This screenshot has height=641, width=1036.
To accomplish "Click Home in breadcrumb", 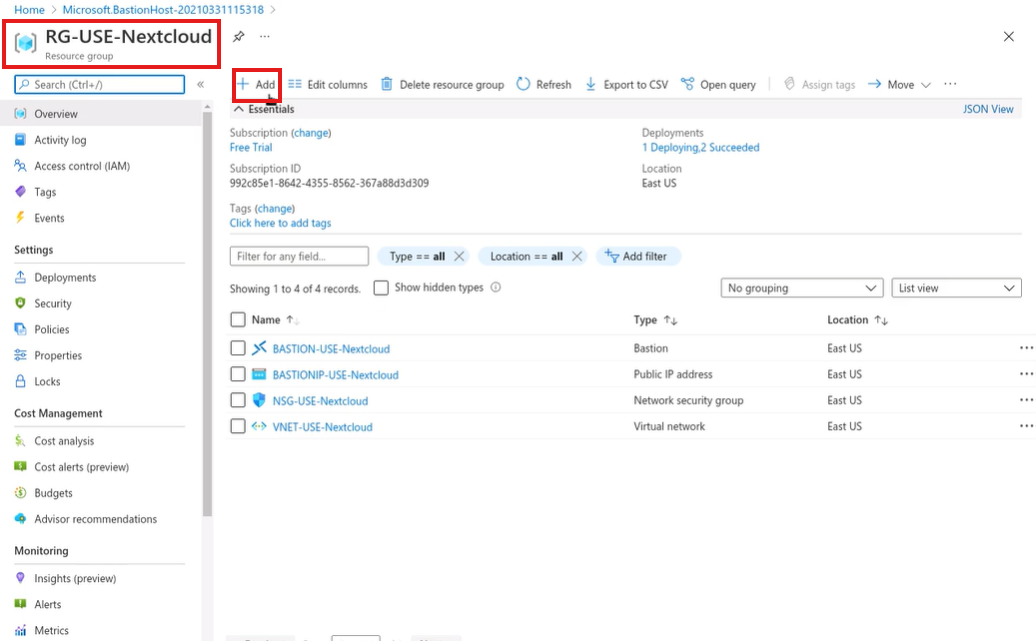I will [29, 10].
